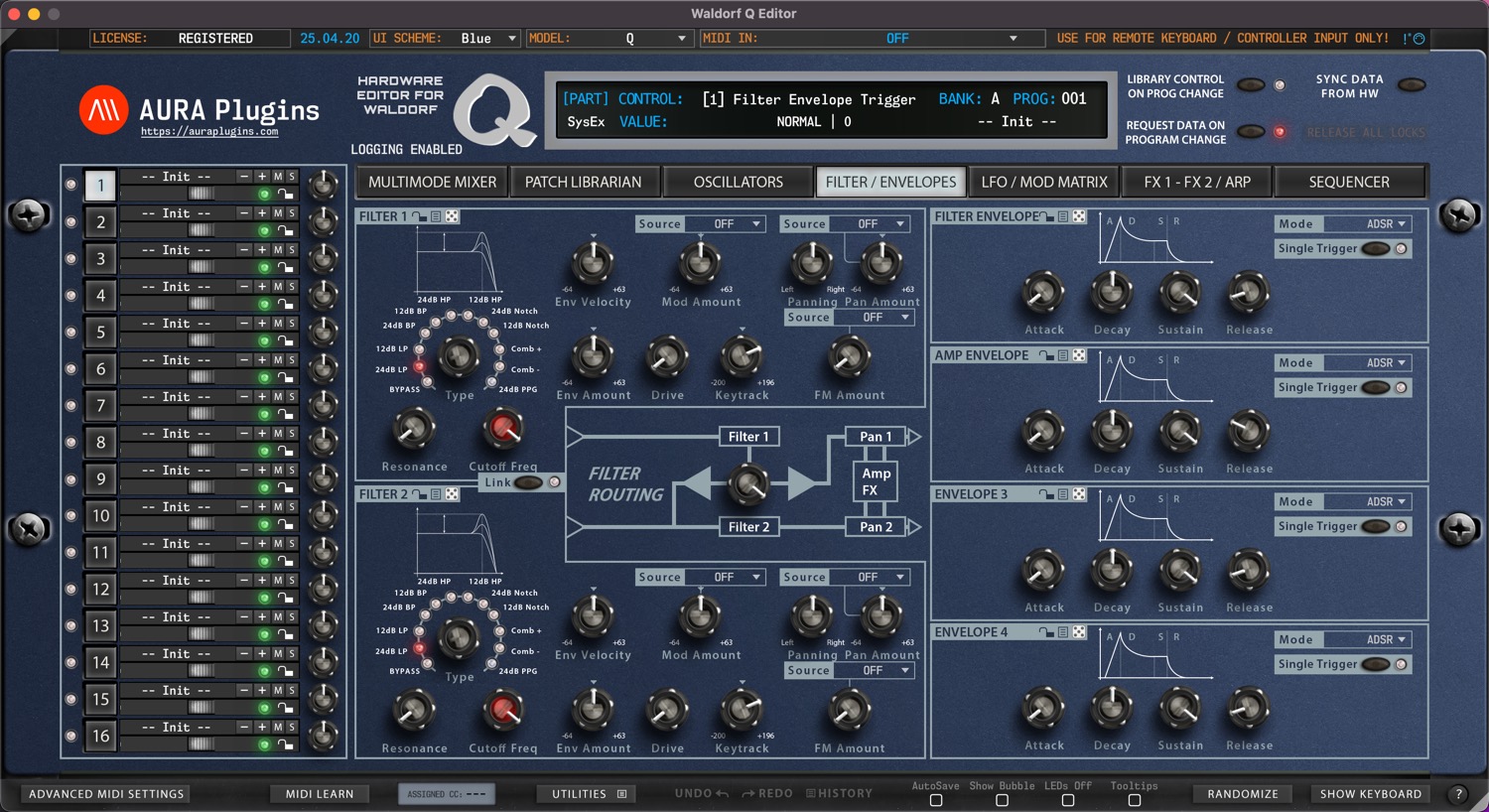
Task: Toggle the Amp Envelope Single Trigger switch
Action: pos(1376,388)
